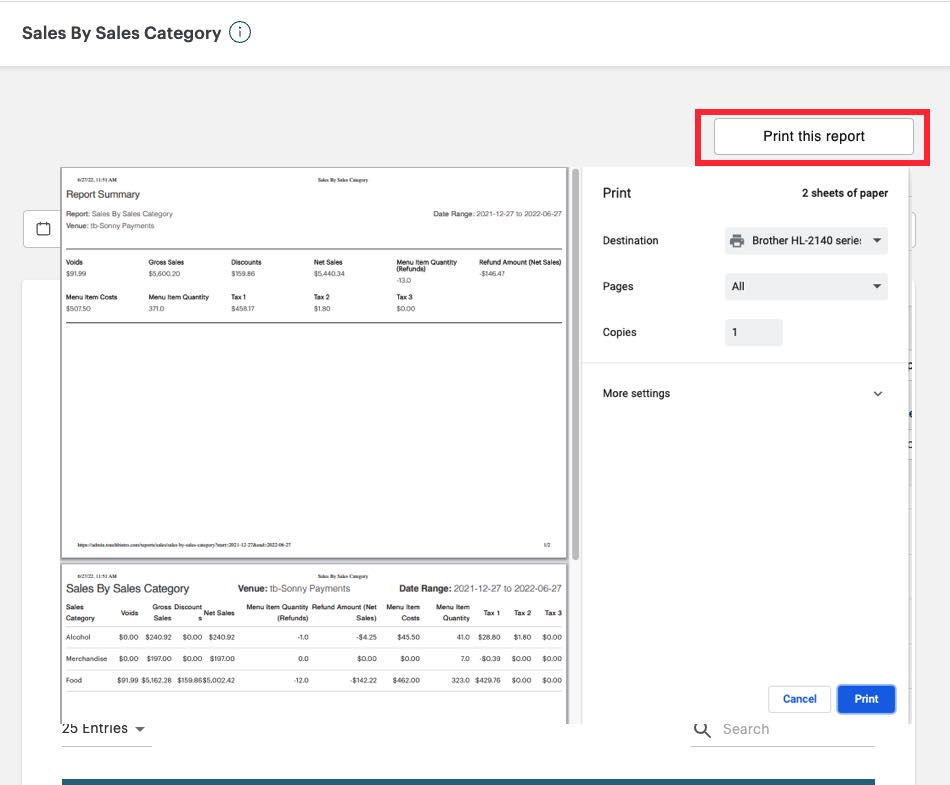
Task: Click the printer icon in the Destination field
Action: (737, 240)
